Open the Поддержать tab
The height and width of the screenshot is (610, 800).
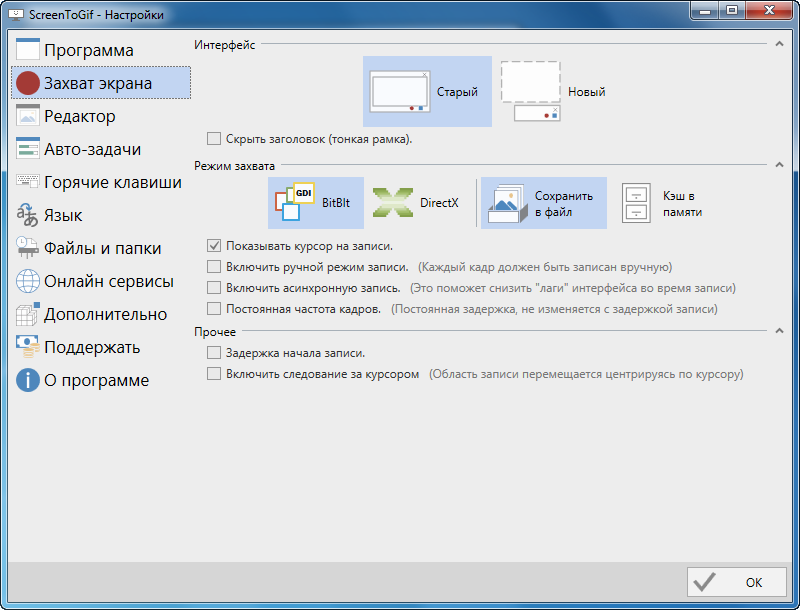(x=101, y=346)
